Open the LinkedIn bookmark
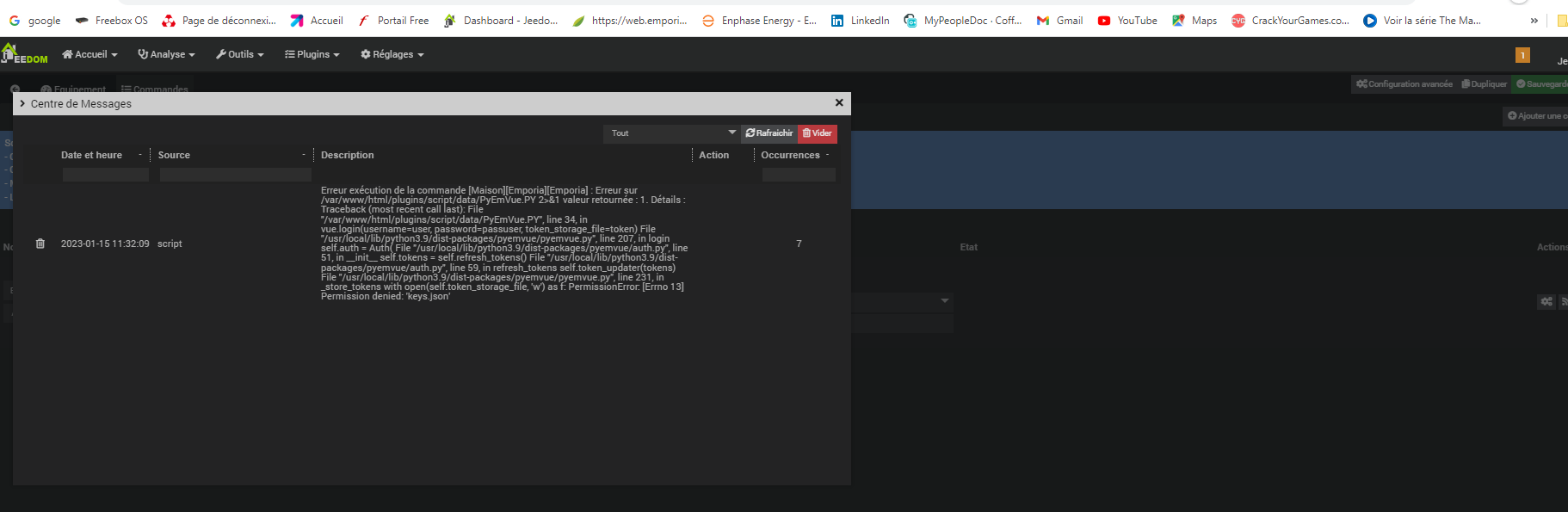Viewport: 1568px width, 512px height. click(x=860, y=21)
